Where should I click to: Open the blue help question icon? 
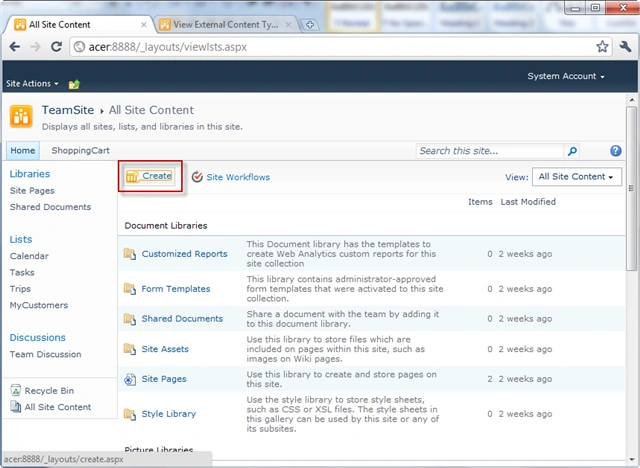pyautogui.click(x=616, y=151)
